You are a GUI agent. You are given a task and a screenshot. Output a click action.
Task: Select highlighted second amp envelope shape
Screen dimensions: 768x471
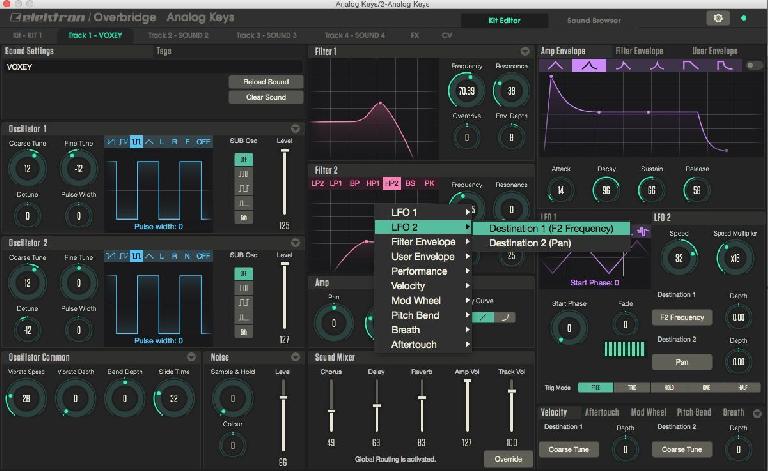589,66
